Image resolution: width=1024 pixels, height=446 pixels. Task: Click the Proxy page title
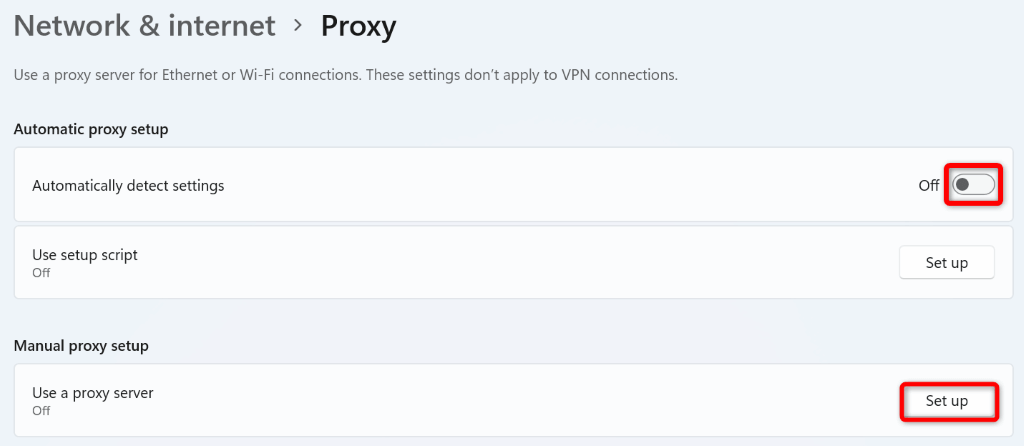click(x=358, y=26)
